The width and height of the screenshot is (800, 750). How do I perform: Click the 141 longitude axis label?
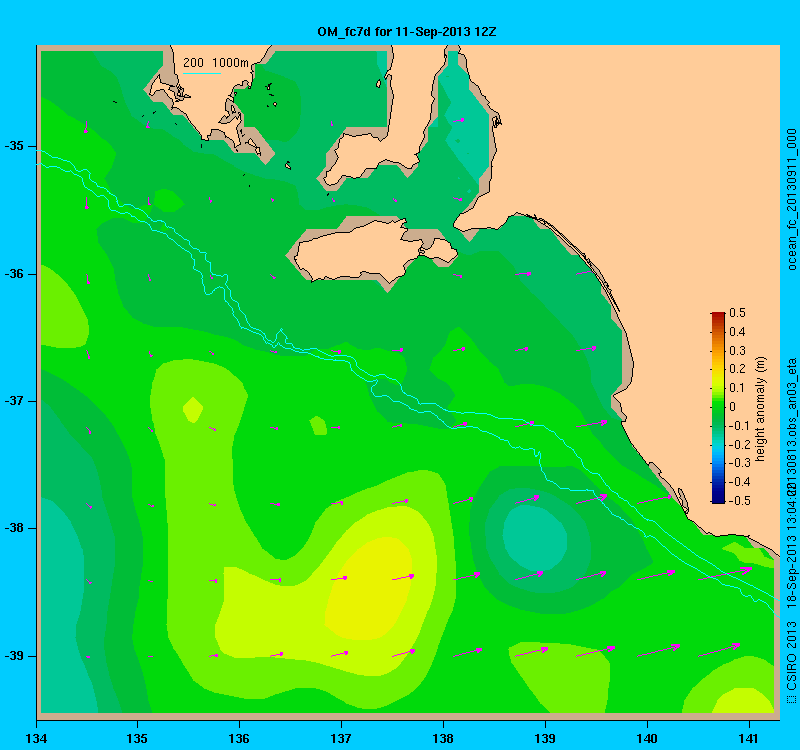tap(749, 738)
